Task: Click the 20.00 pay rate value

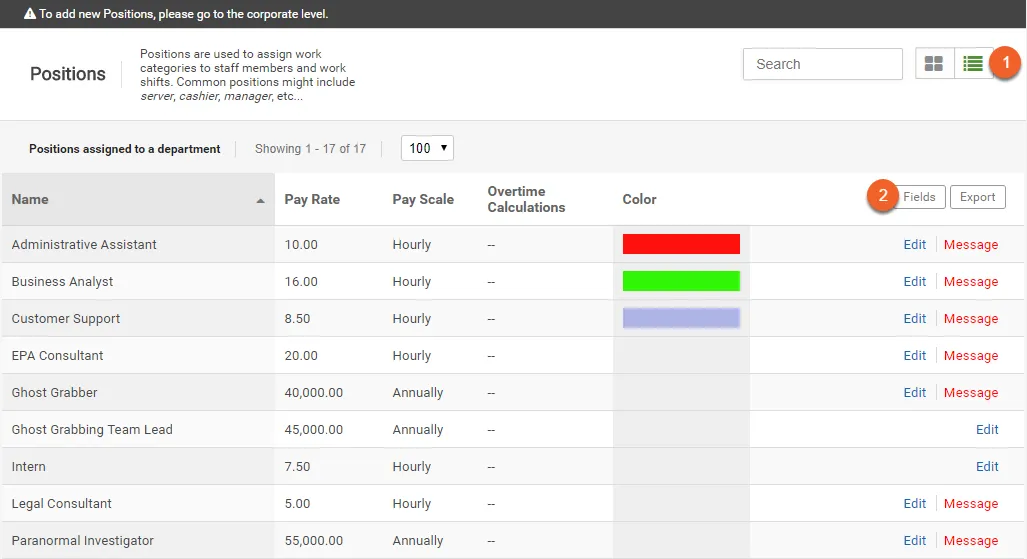Action: (301, 355)
